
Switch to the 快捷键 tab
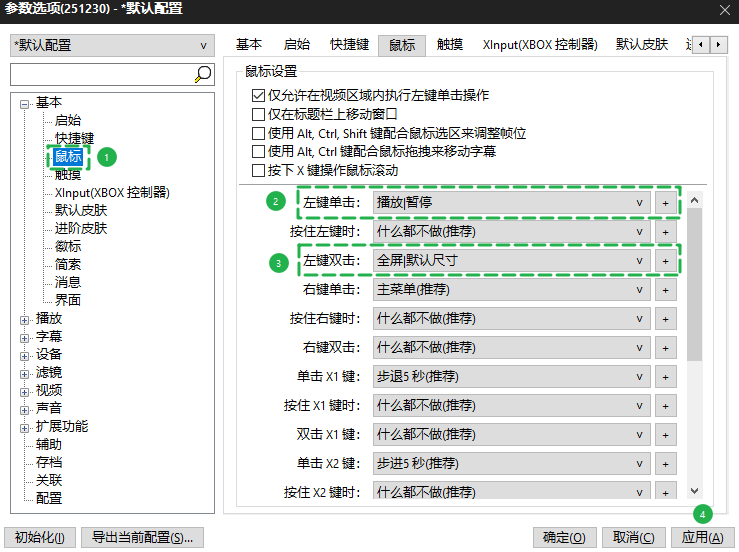tap(349, 45)
